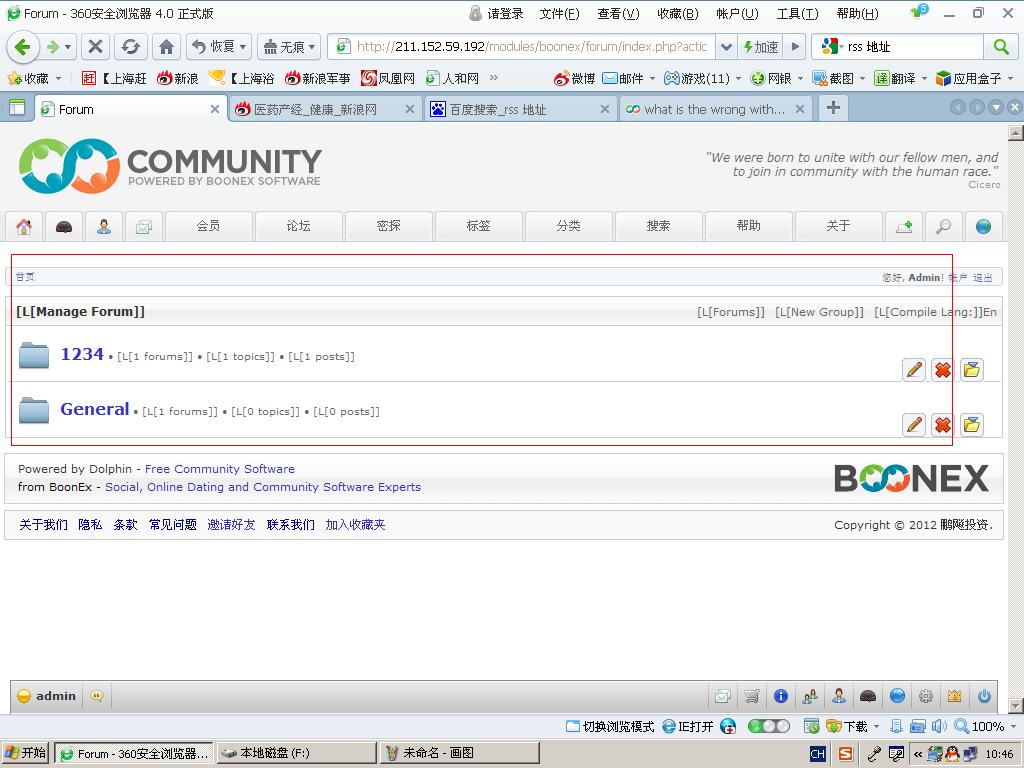Delete the General forum group
Screen dimensions: 1024x768
click(942, 424)
